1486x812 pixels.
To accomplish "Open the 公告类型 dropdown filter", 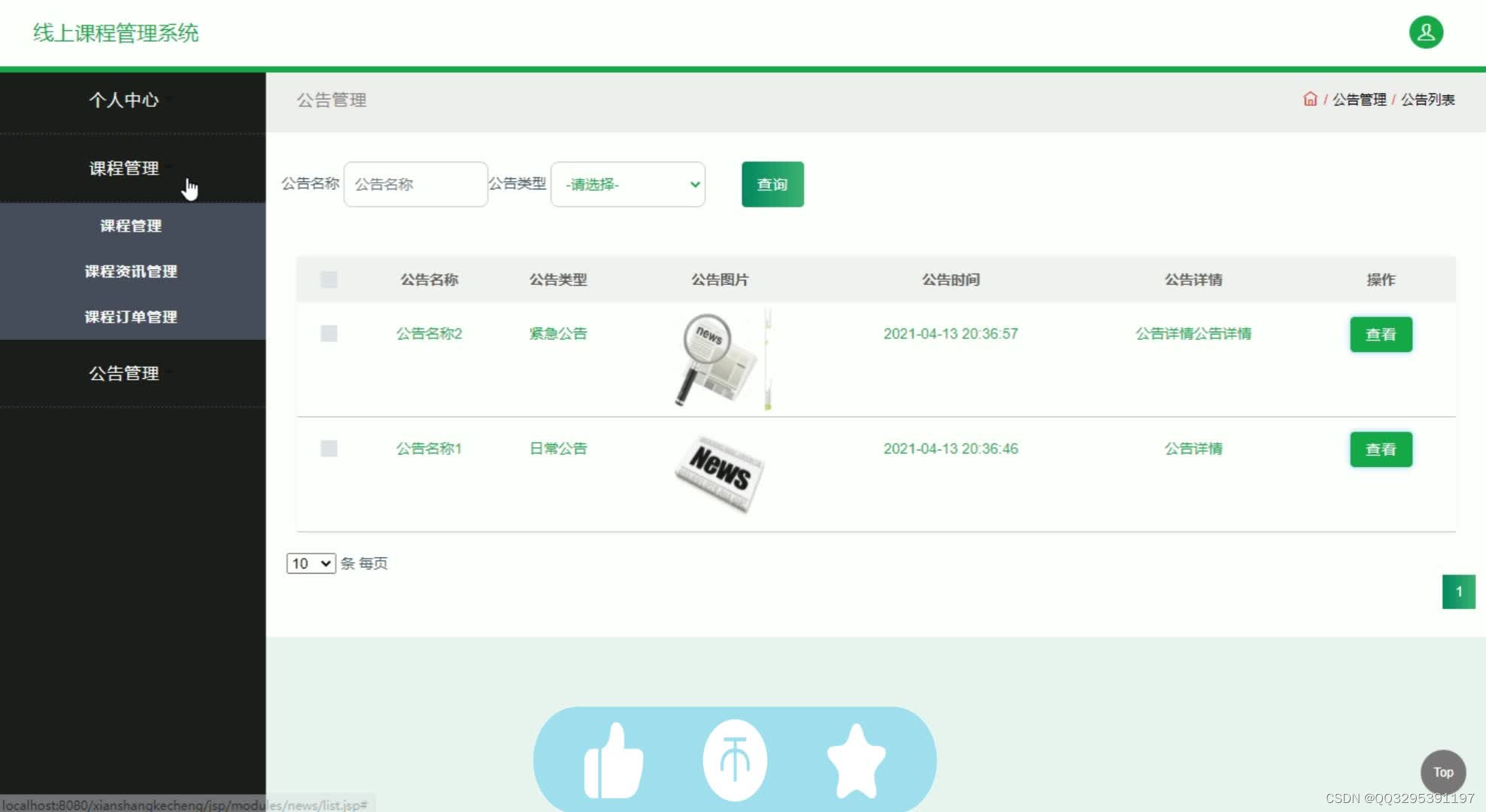I will point(629,184).
